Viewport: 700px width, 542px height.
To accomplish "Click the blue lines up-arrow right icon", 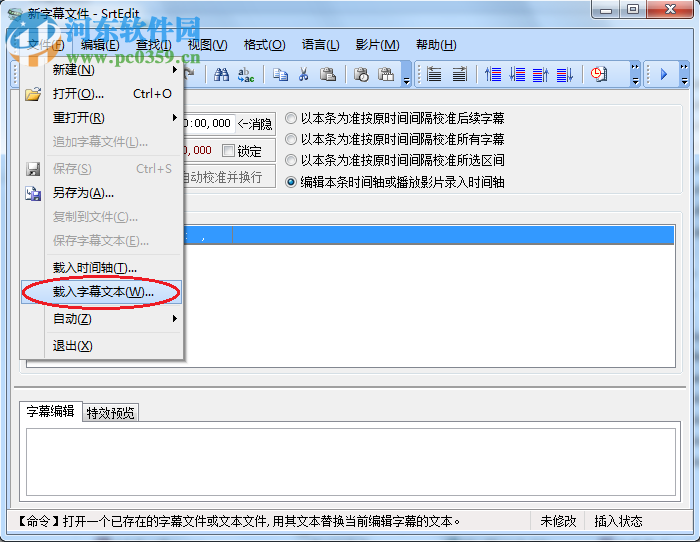I will pyautogui.click(x=541, y=74).
